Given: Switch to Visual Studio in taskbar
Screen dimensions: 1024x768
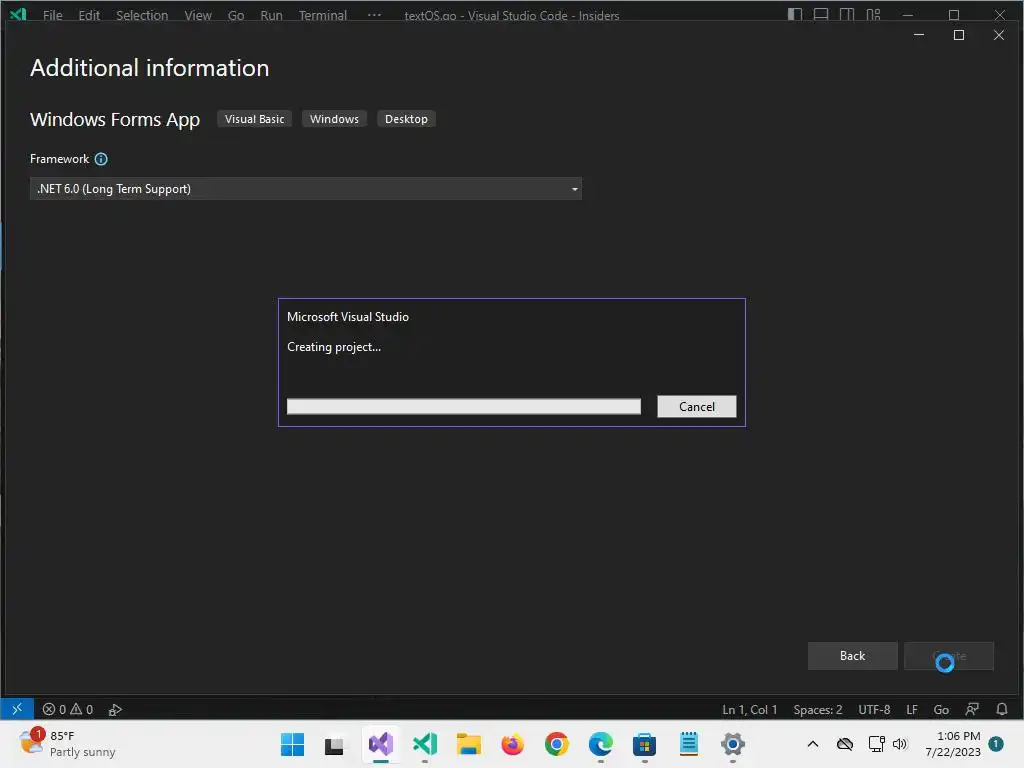Looking at the screenshot, I should click(381, 744).
